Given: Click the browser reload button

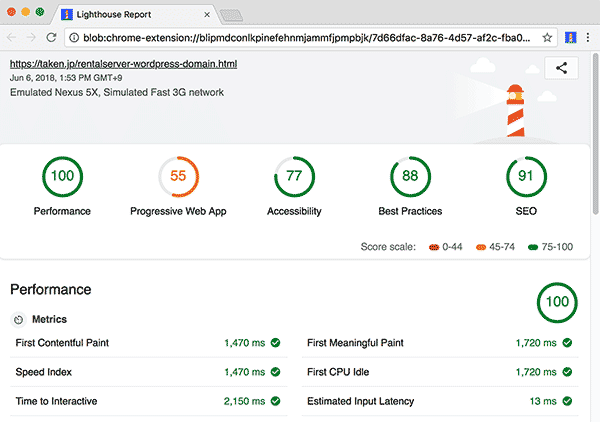Looking at the screenshot, I should point(51,37).
